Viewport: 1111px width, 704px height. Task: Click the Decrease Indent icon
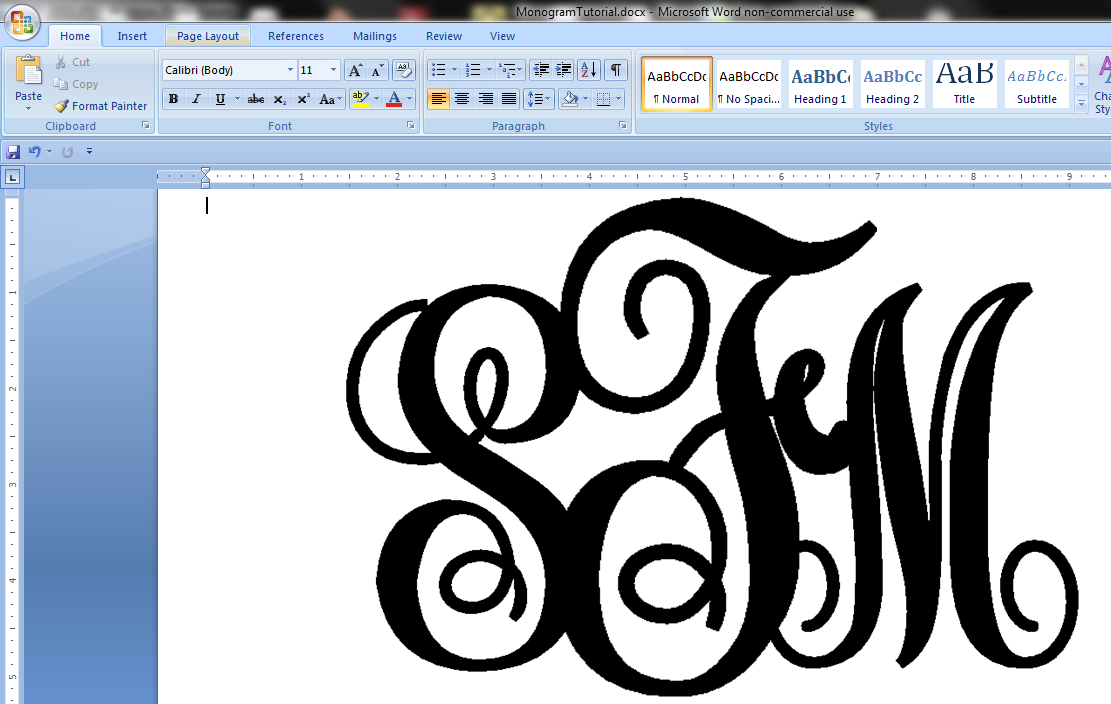click(x=541, y=69)
